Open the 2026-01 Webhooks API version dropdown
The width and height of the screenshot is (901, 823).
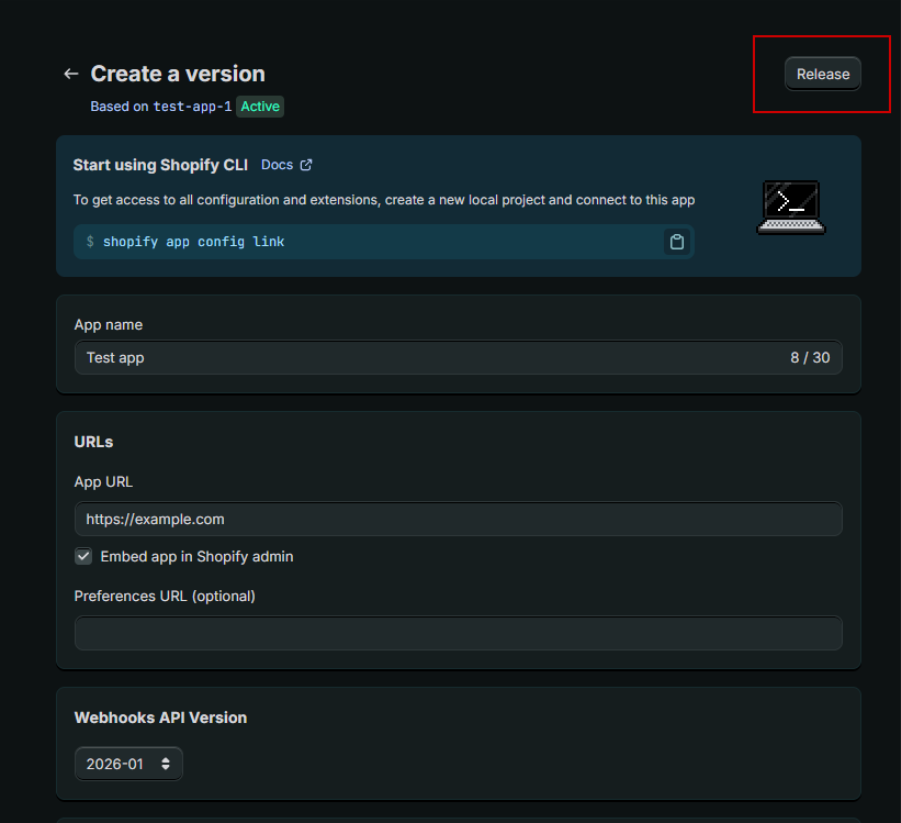click(x=128, y=764)
